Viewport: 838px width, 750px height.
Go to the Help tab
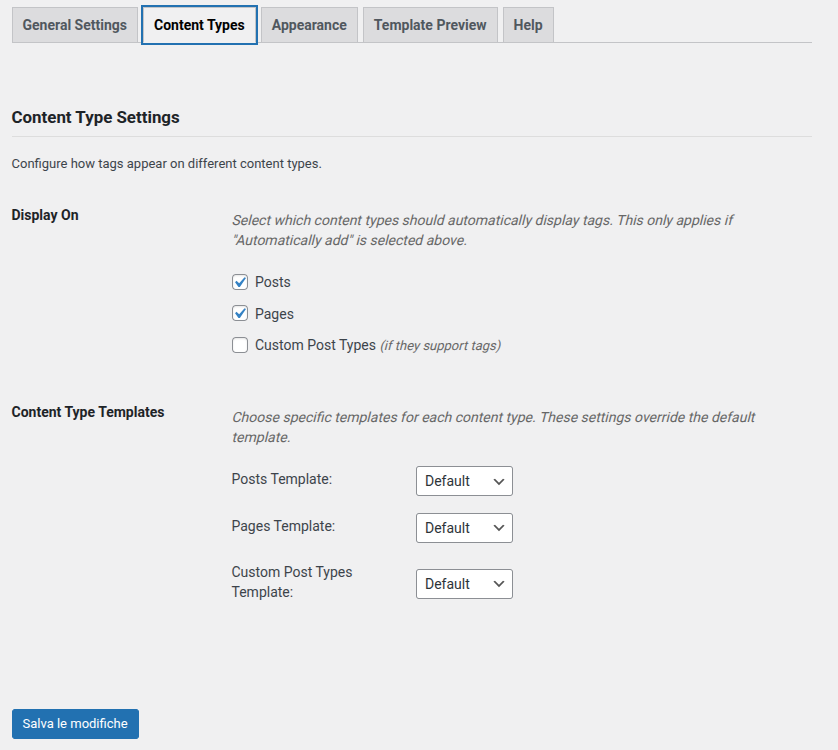[528, 25]
